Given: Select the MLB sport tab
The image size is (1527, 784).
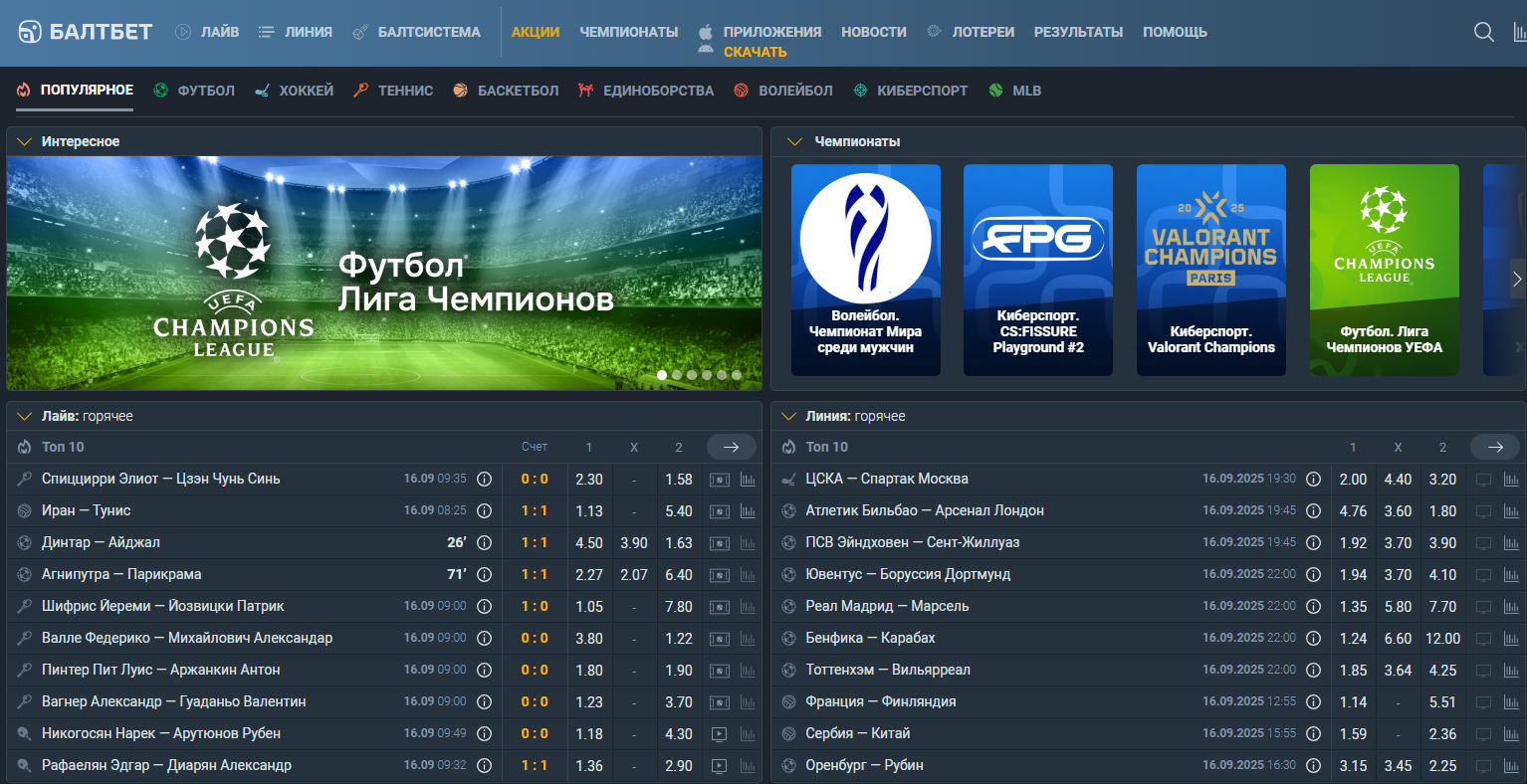Looking at the screenshot, I should pyautogui.click(x=1015, y=91).
